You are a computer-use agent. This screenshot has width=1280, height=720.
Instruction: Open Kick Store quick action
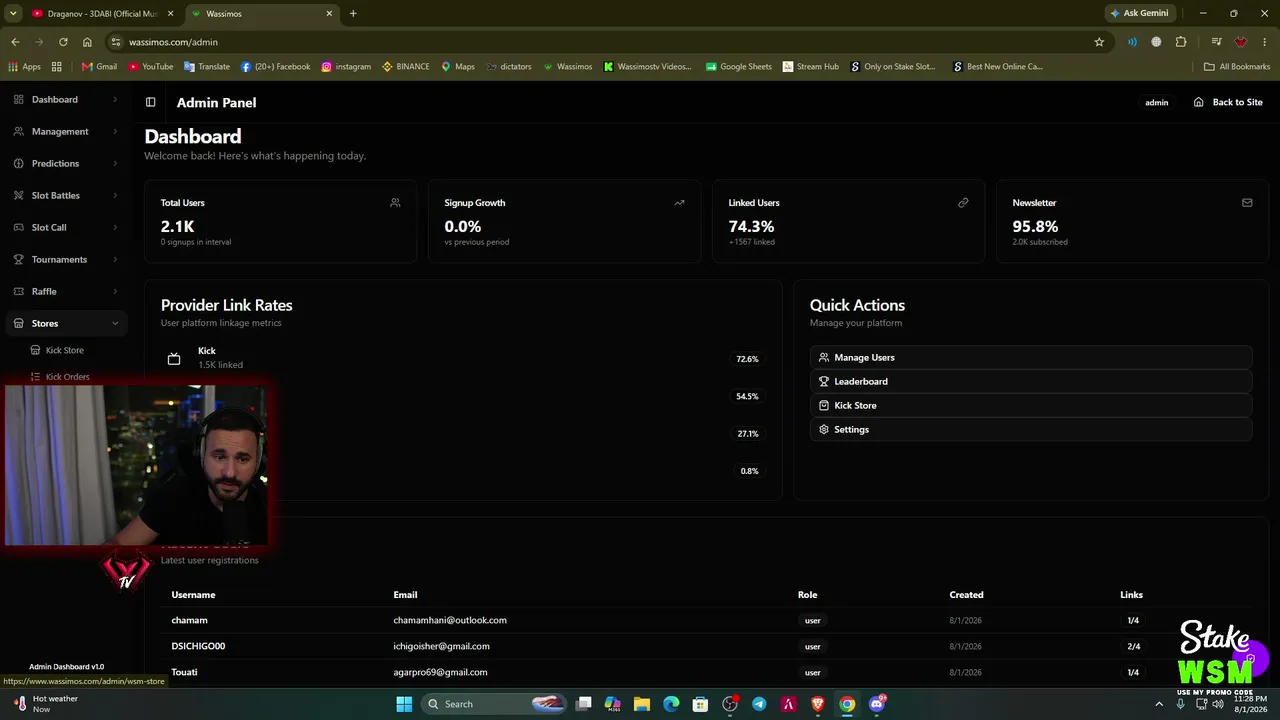(x=1031, y=405)
